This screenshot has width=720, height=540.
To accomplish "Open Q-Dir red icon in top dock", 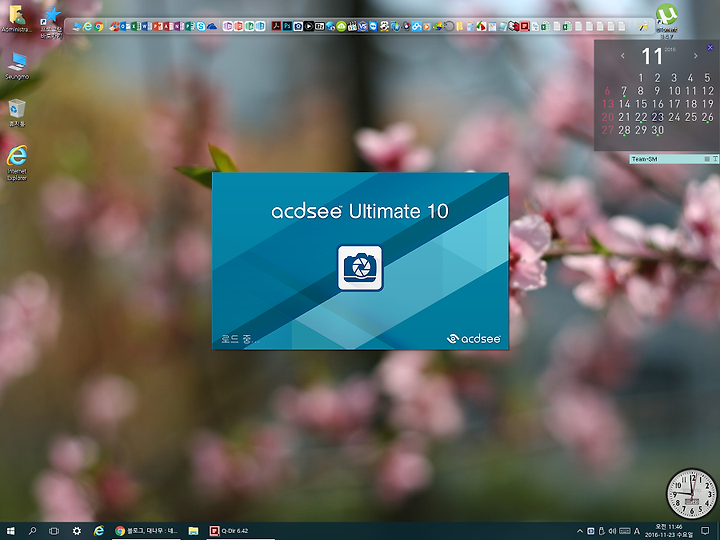I will pos(524,26).
